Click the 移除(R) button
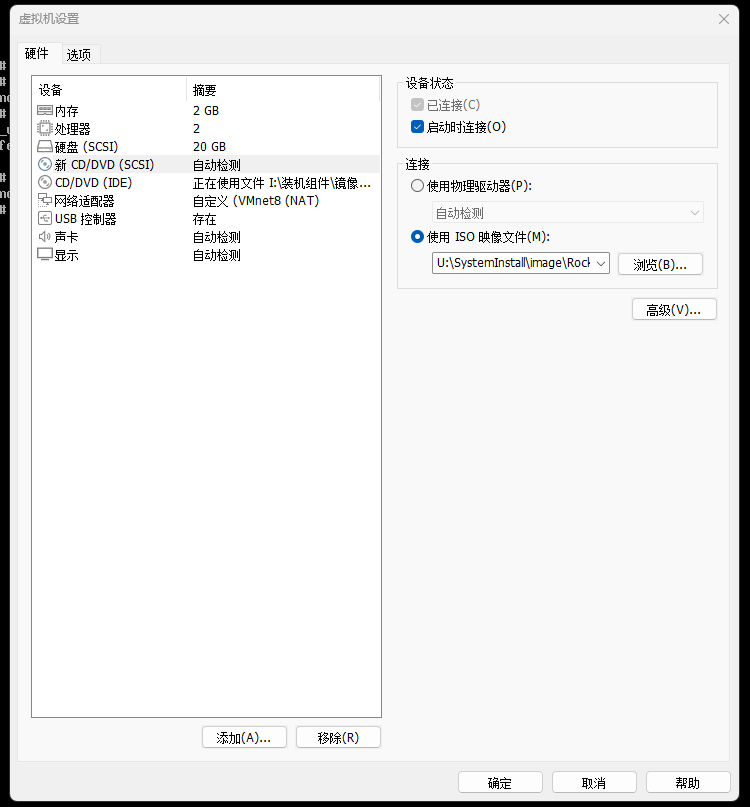Image resolution: width=750 pixels, height=807 pixels. point(338,737)
